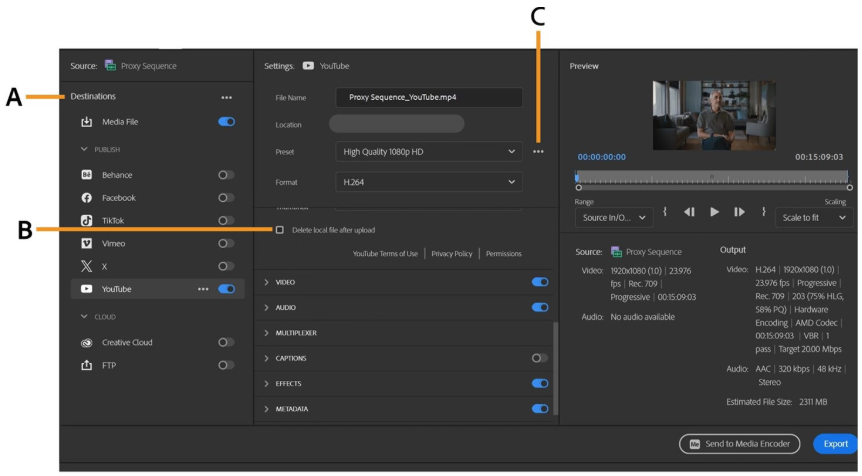Click the right range handle under timeline
The image size is (862, 476).
click(x=849, y=188)
